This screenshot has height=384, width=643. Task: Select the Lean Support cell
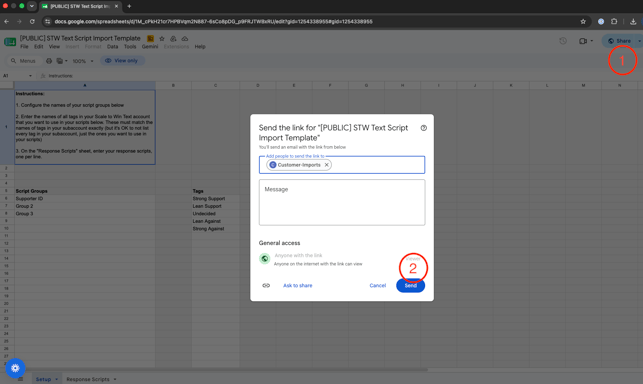[215, 206]
